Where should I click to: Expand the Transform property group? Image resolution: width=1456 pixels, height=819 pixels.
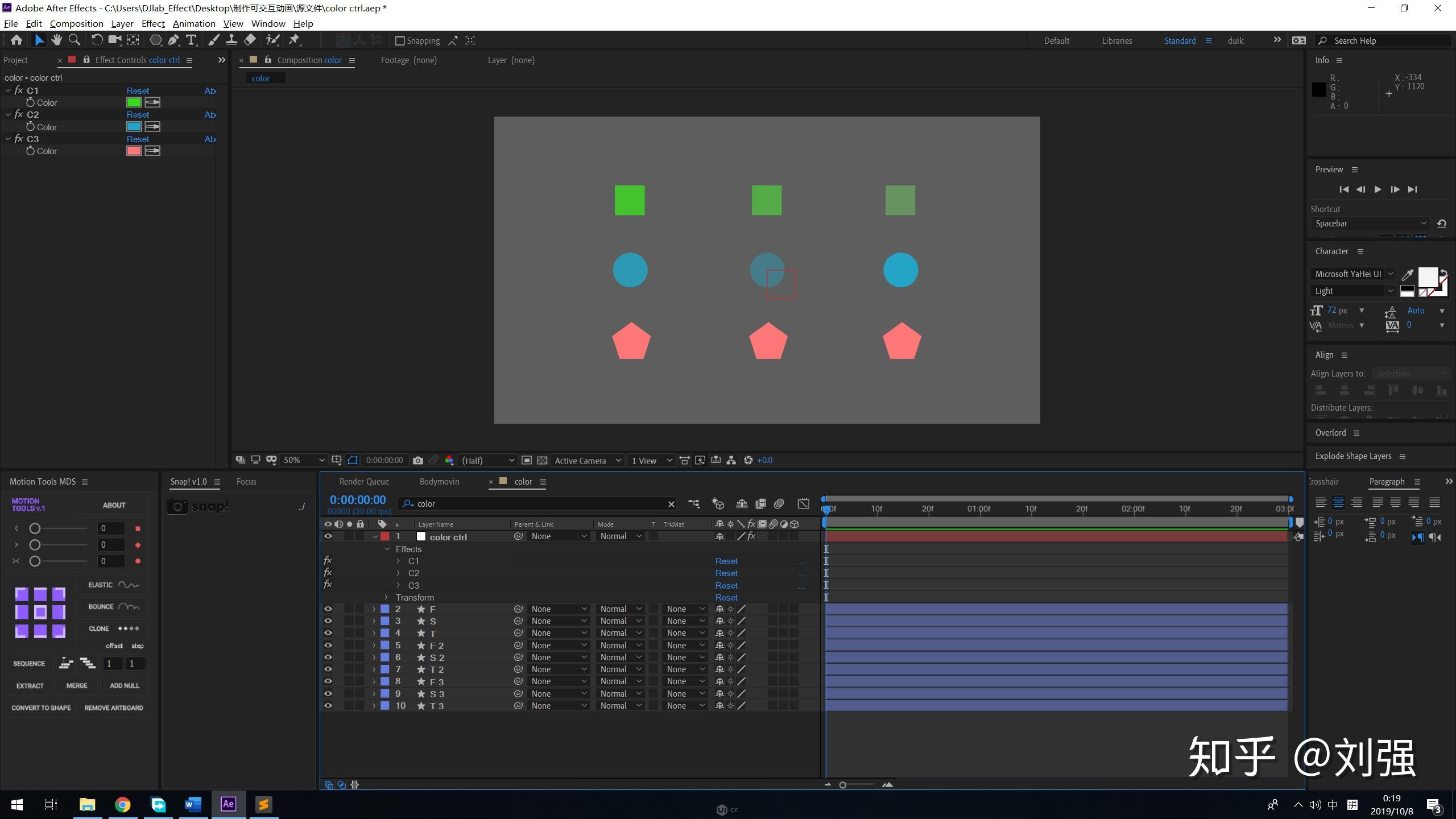(x=386, y=597)
